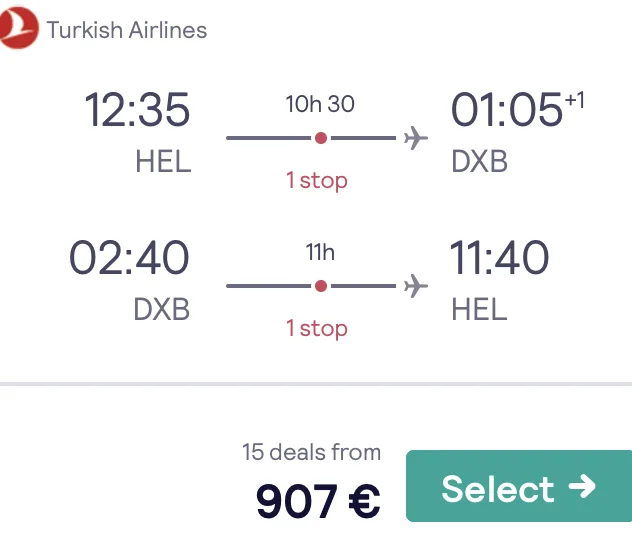Image resolution: width=632 pixels, height=544 pixels.
Task: Click the DXB arrival airport code
Action: (x=479, y=162)
